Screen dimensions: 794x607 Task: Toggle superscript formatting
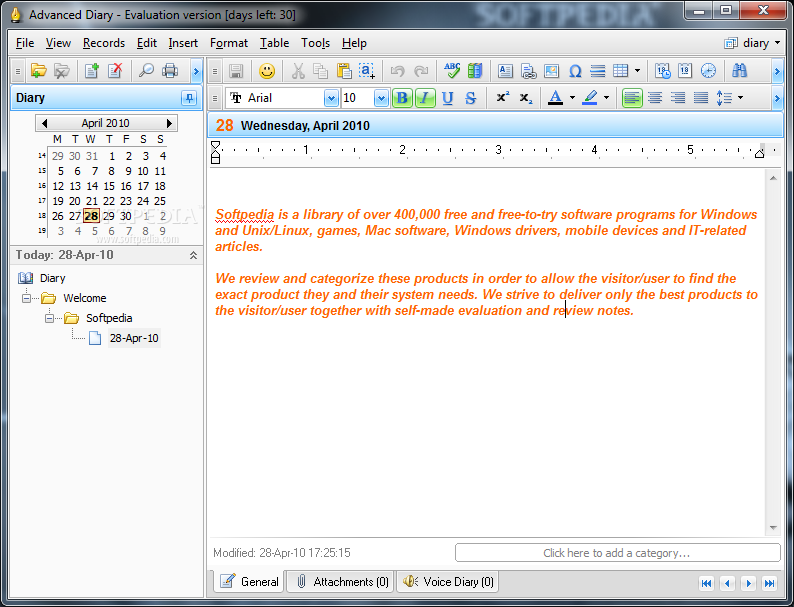pyautogui.click(x=502, y=98)
